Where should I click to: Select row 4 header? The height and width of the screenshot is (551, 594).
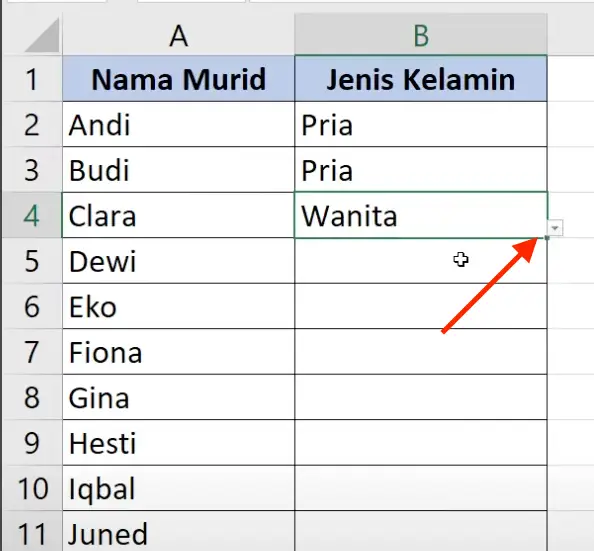(x=32, y=215)
